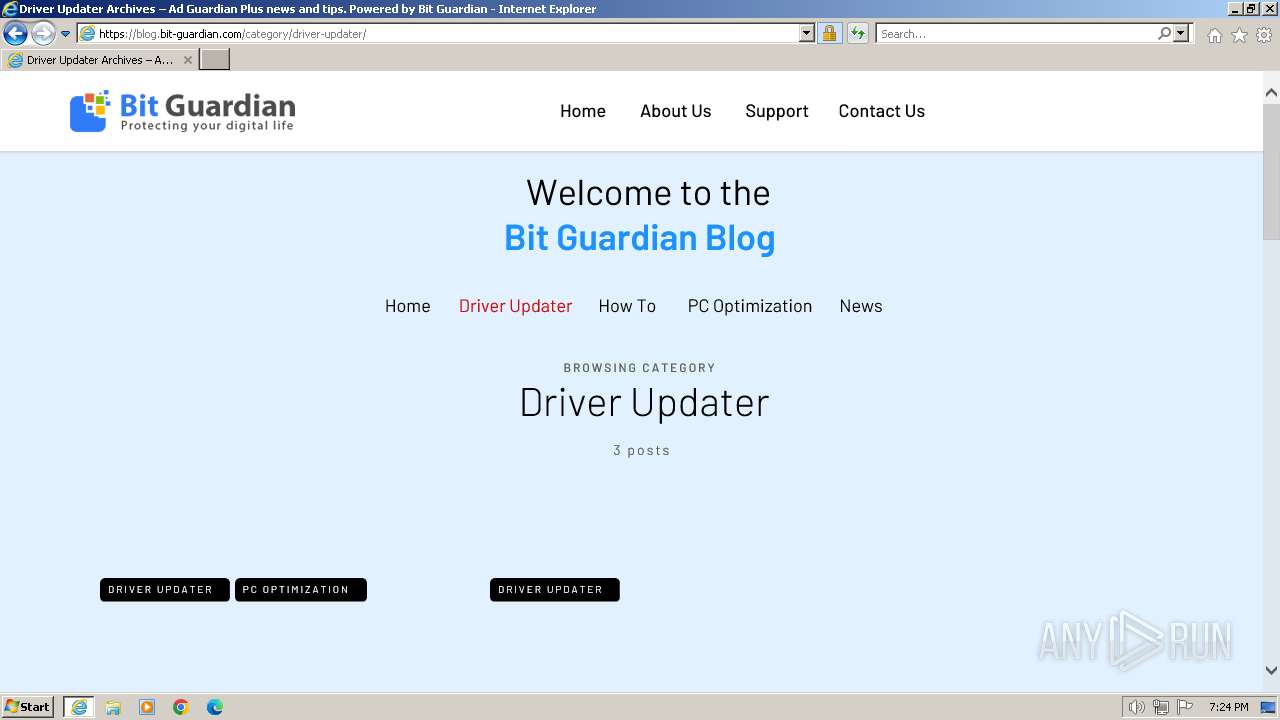This screenshot has height=720, width=1280.
Task: Click Internet Explorer taskbar icon
Action: (78, 707)
